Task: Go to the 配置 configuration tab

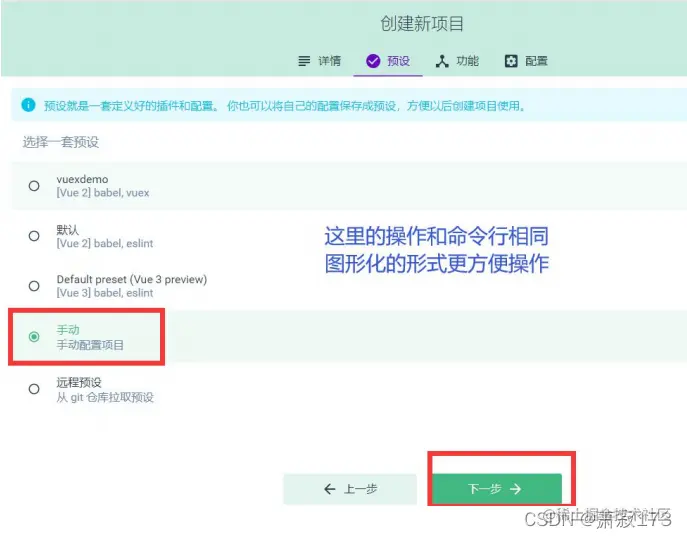Action: pyautogui.click(x=526, y=61)
